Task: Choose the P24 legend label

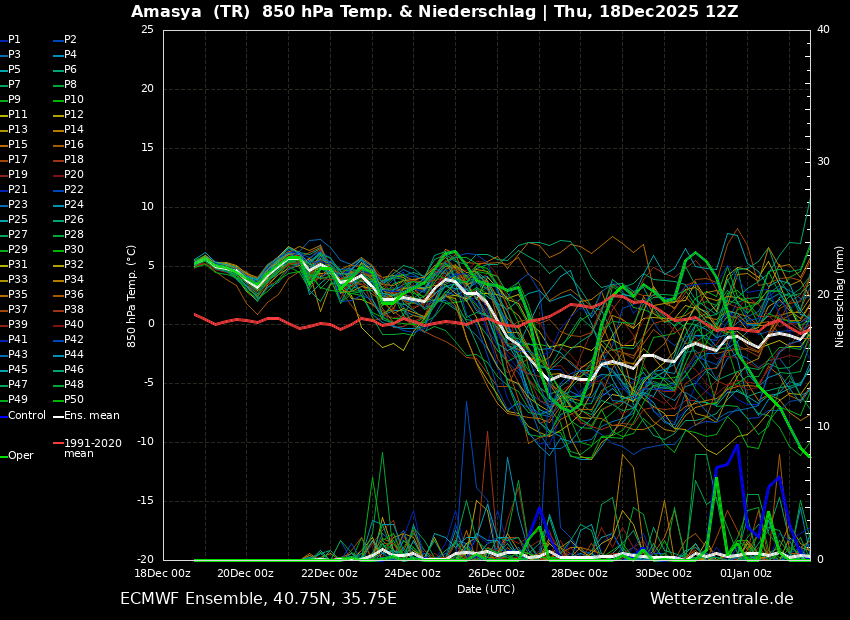Action: click(x=74, y=204)
